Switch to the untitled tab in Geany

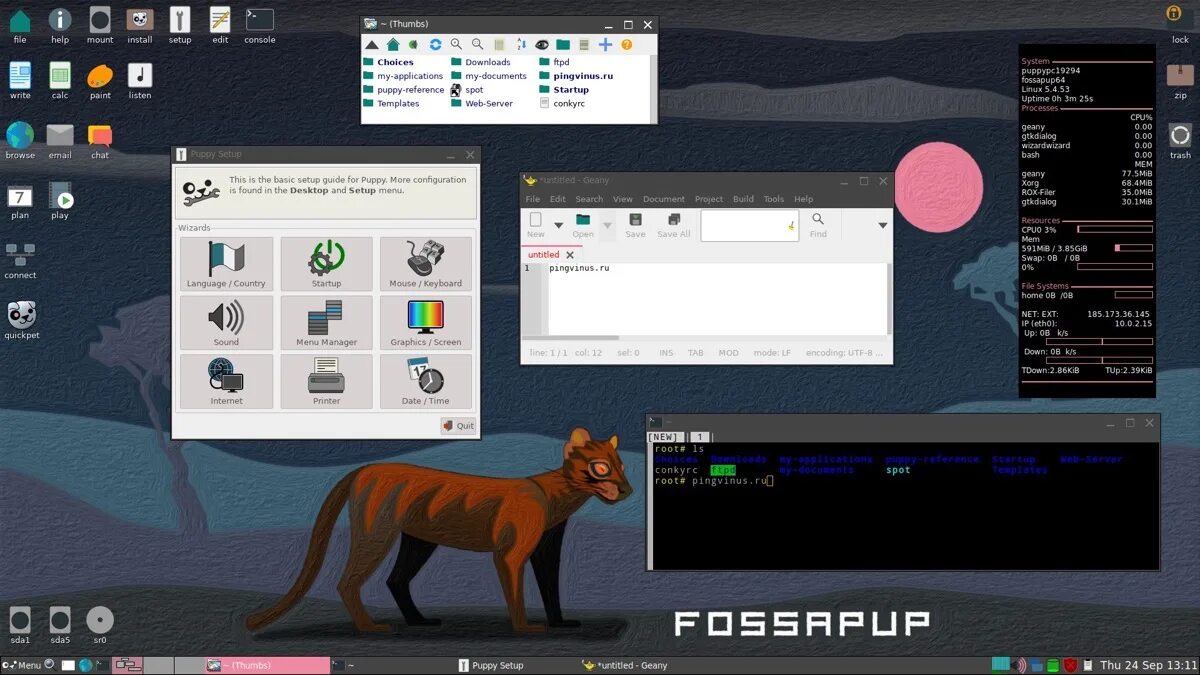tap(544, 255)
